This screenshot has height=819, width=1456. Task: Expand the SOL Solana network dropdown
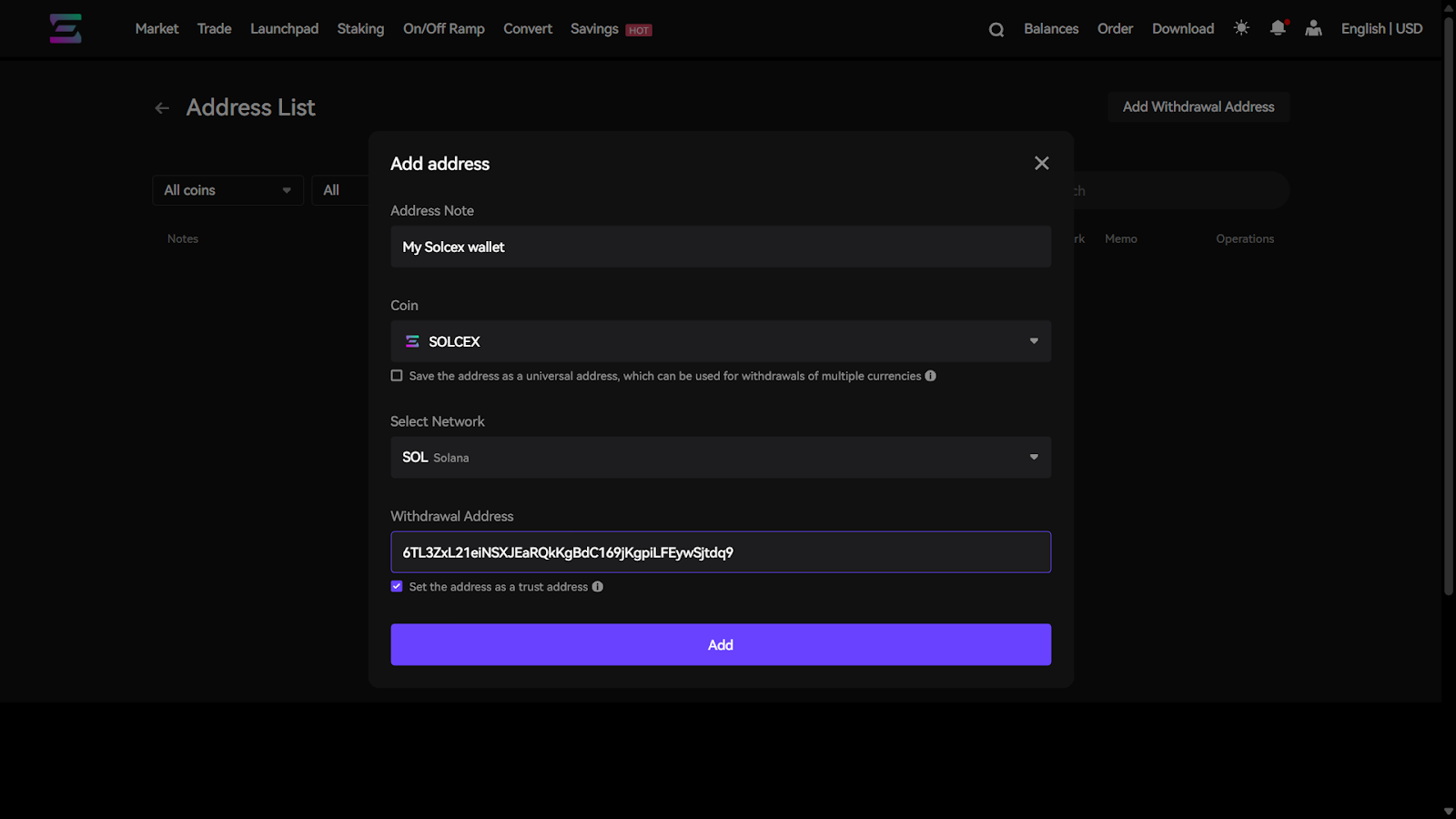click(x=721, y=458)
